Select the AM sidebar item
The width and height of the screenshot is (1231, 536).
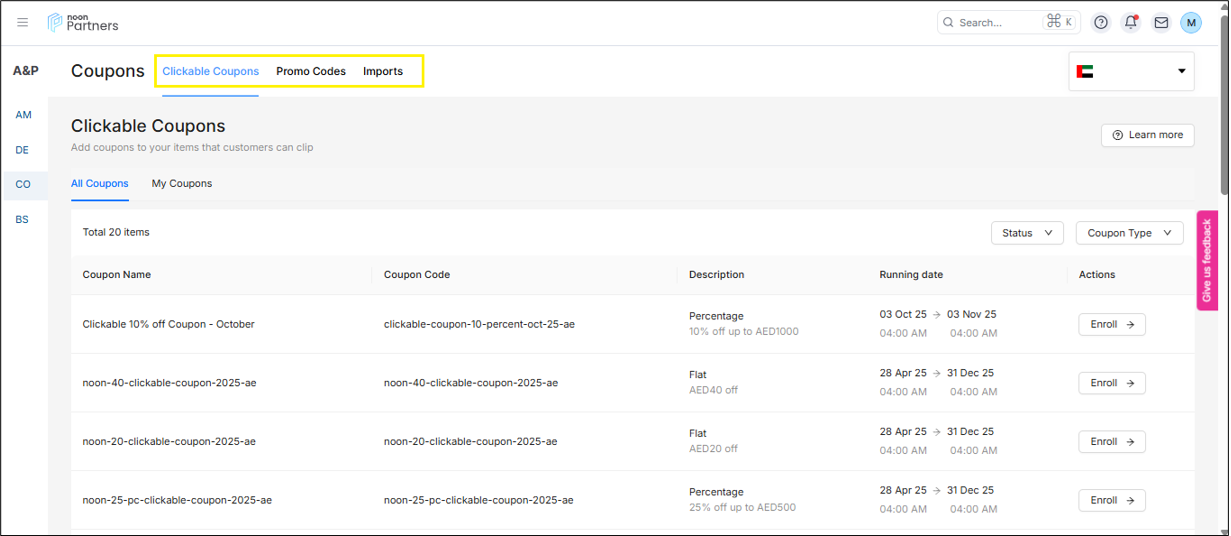click(x=23, y=115)
